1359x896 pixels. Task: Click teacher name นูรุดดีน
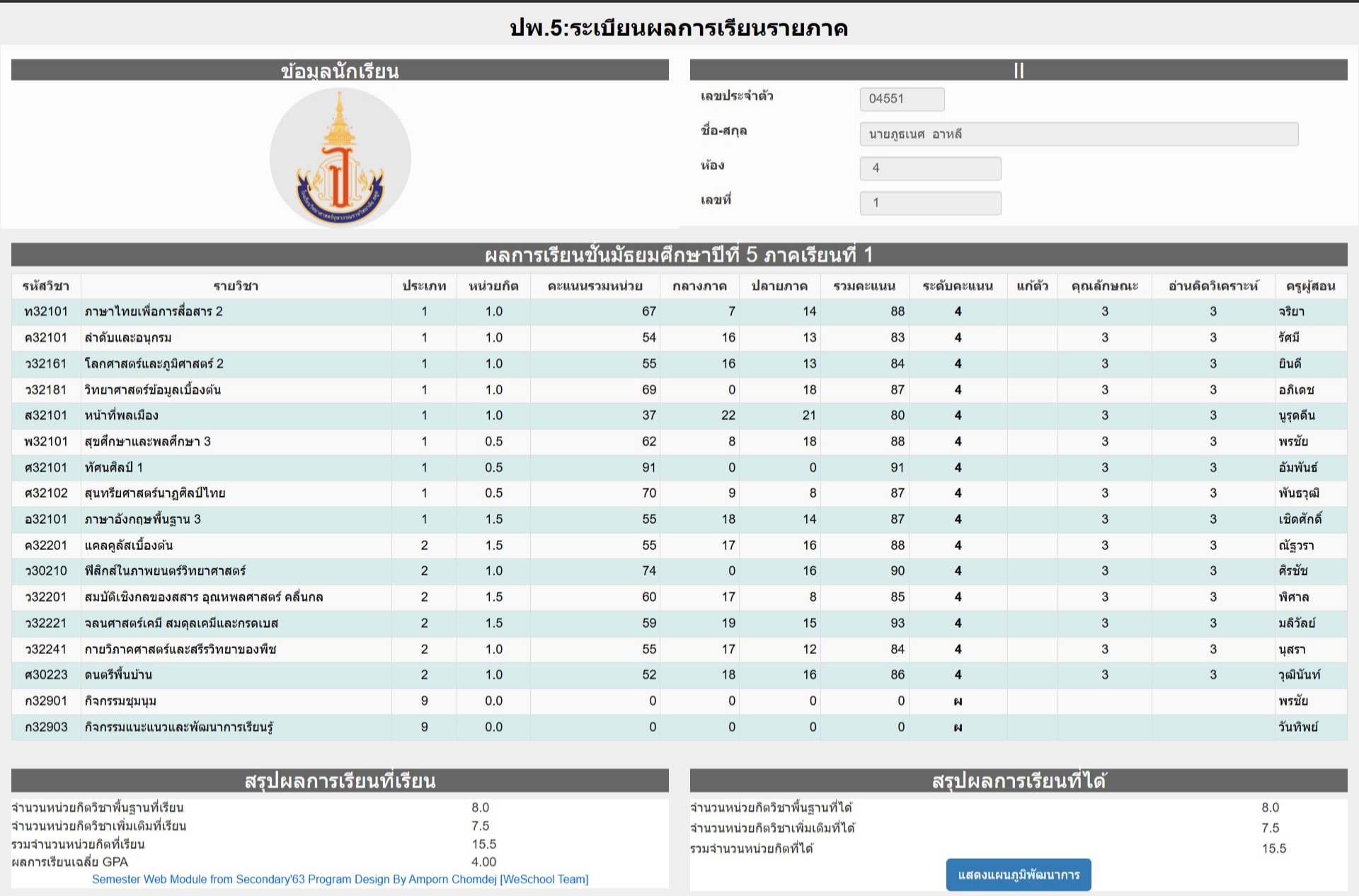(x=1297, y=415)
